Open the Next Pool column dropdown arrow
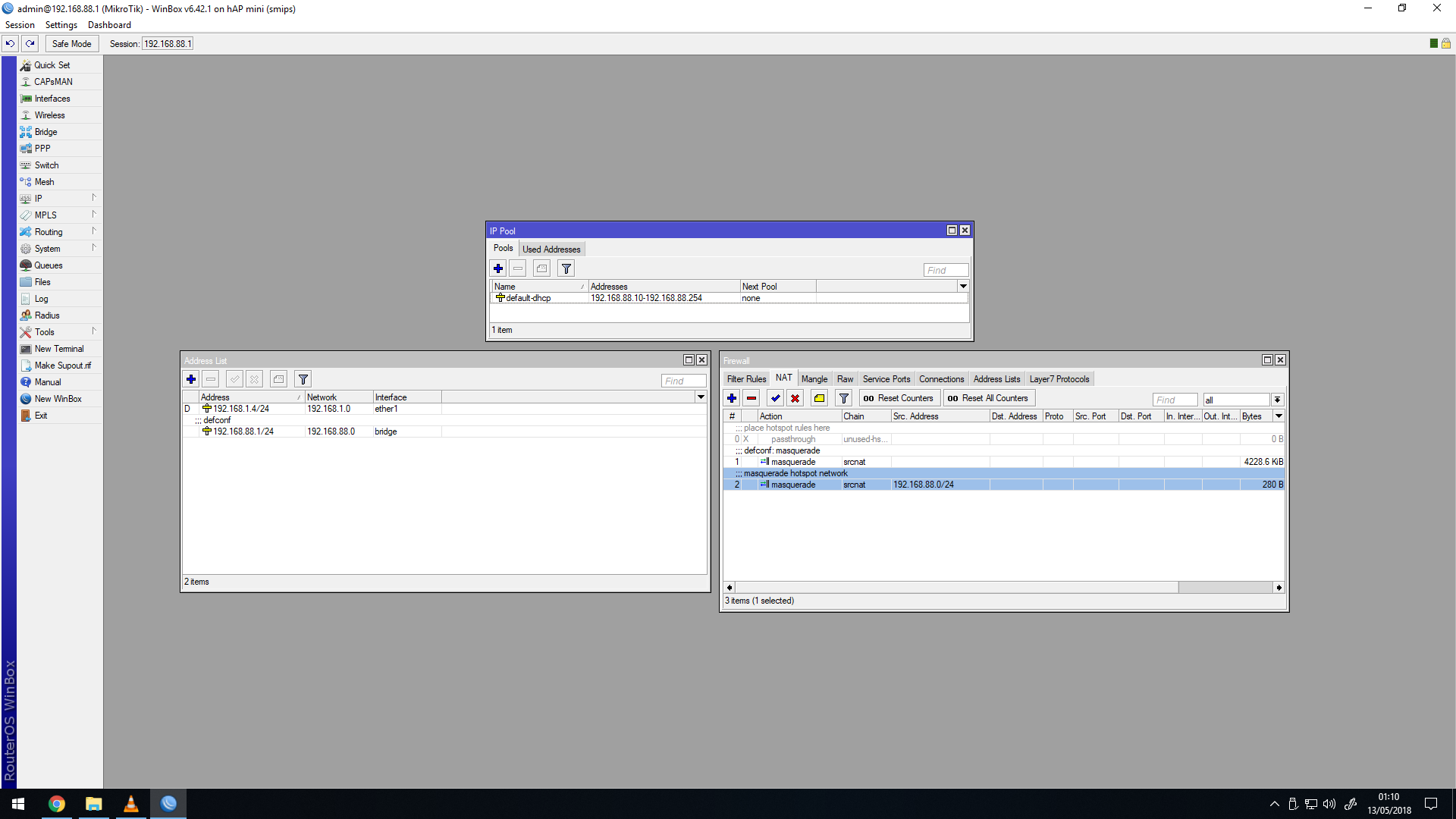1456x819 pixels. [962, 286]
